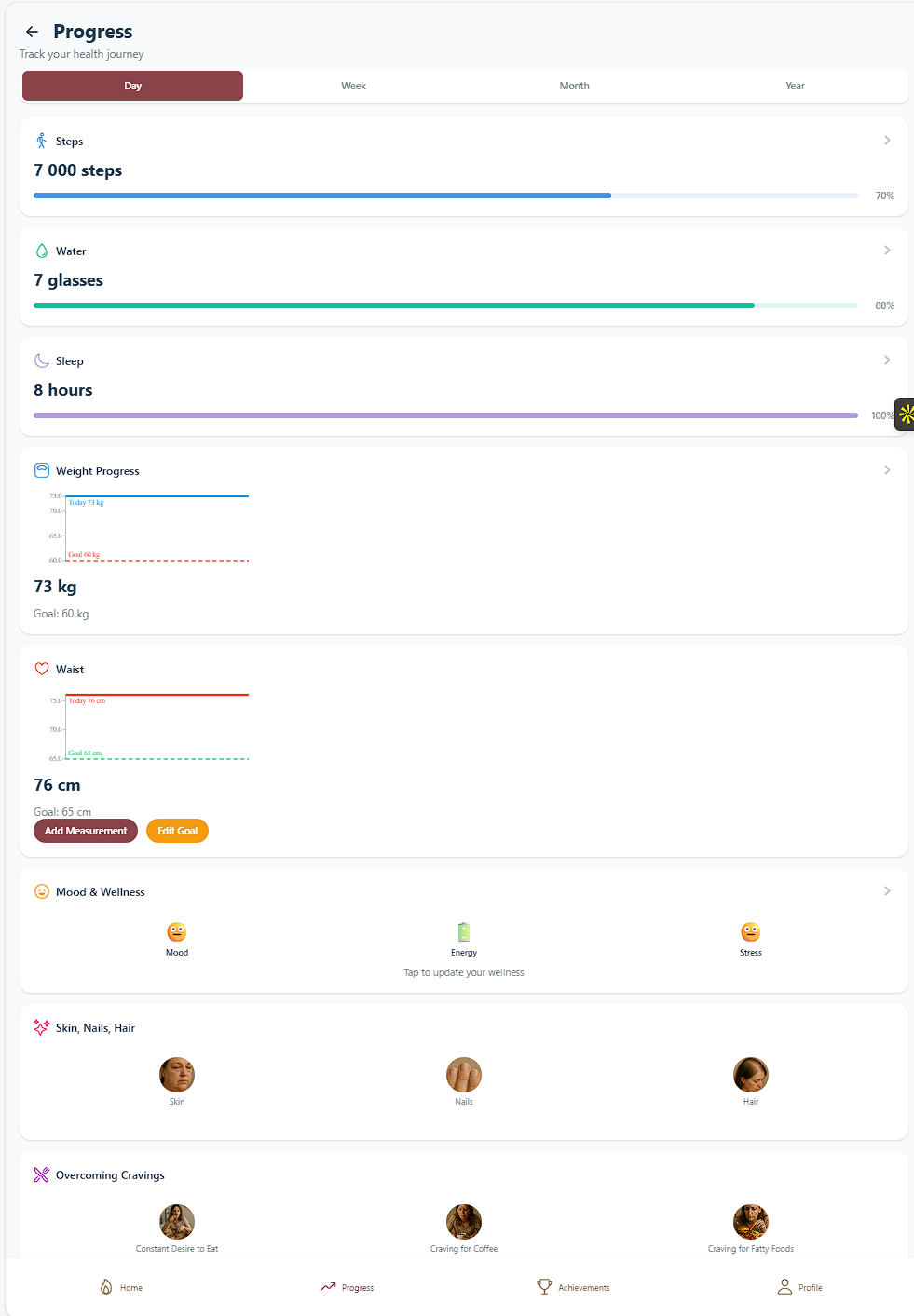The image size is (914, 1316).
Task: Switch to the Week tab
Action: (353, 86)
